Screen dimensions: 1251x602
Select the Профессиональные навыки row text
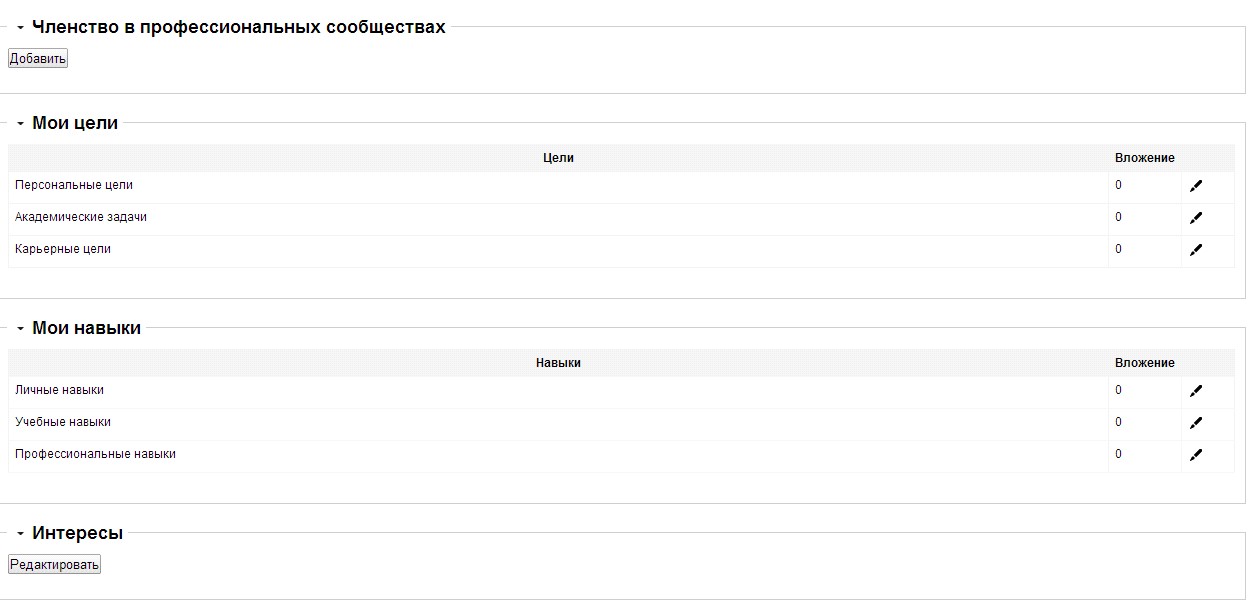[95, 454]
